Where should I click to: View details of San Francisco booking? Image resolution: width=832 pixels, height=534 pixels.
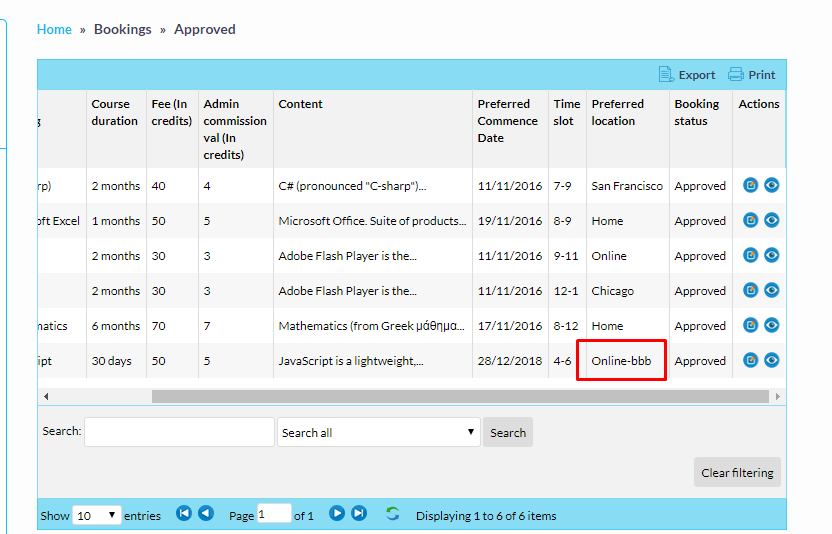coord(771,185)
